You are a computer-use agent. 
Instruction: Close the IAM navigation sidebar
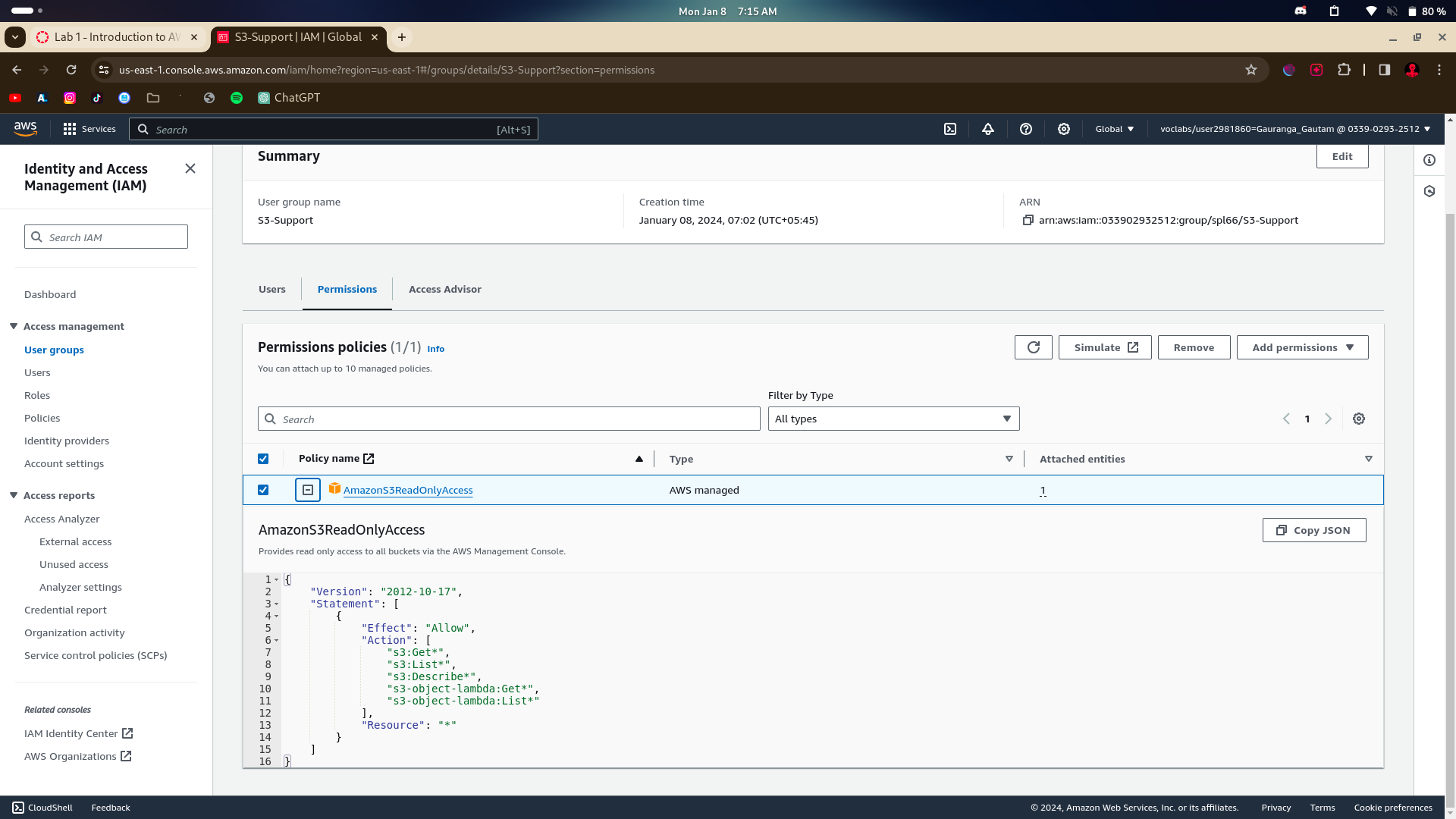click(190, 168)
